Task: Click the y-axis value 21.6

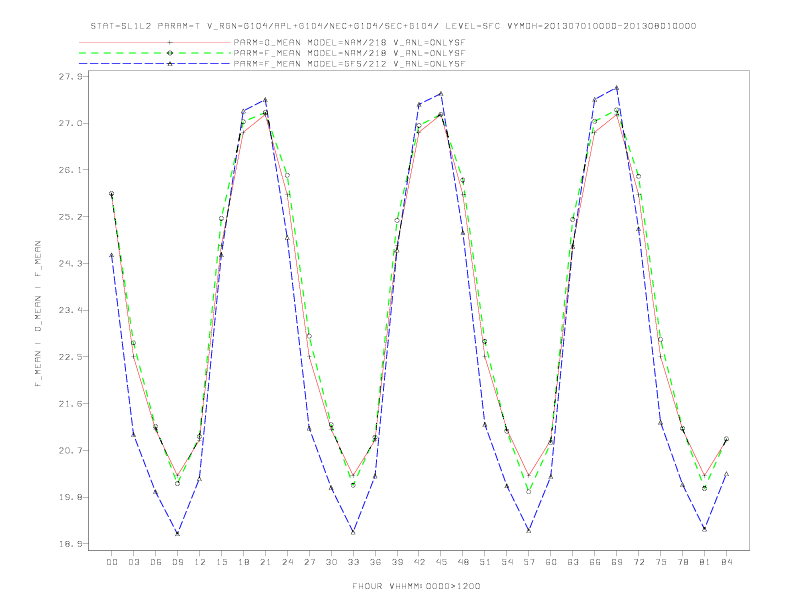Action: pos(70,404)
